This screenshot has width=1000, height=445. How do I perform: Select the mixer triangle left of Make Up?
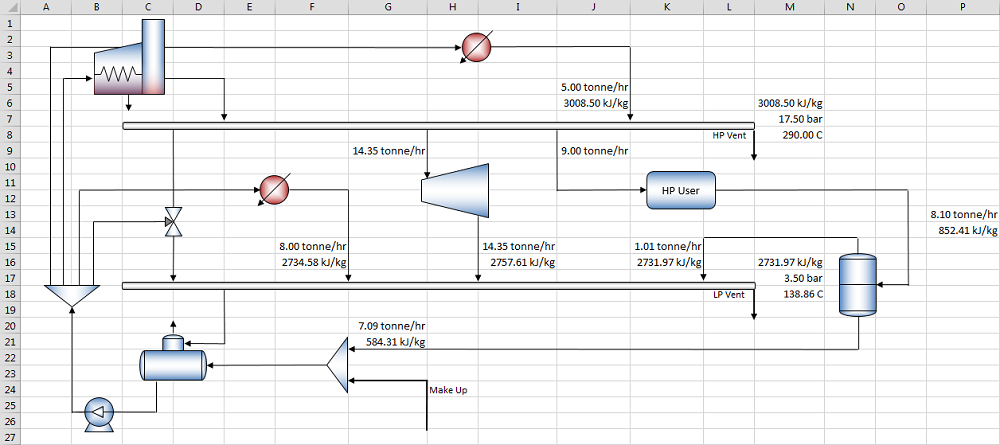point(337,365)
